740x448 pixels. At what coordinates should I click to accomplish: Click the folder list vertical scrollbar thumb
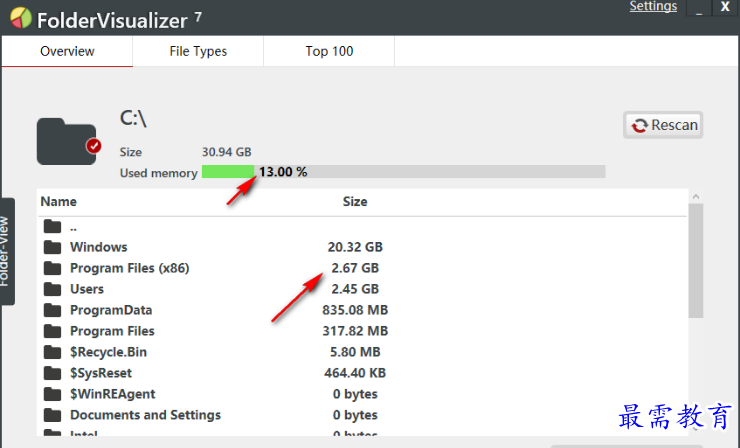[696, 261]
